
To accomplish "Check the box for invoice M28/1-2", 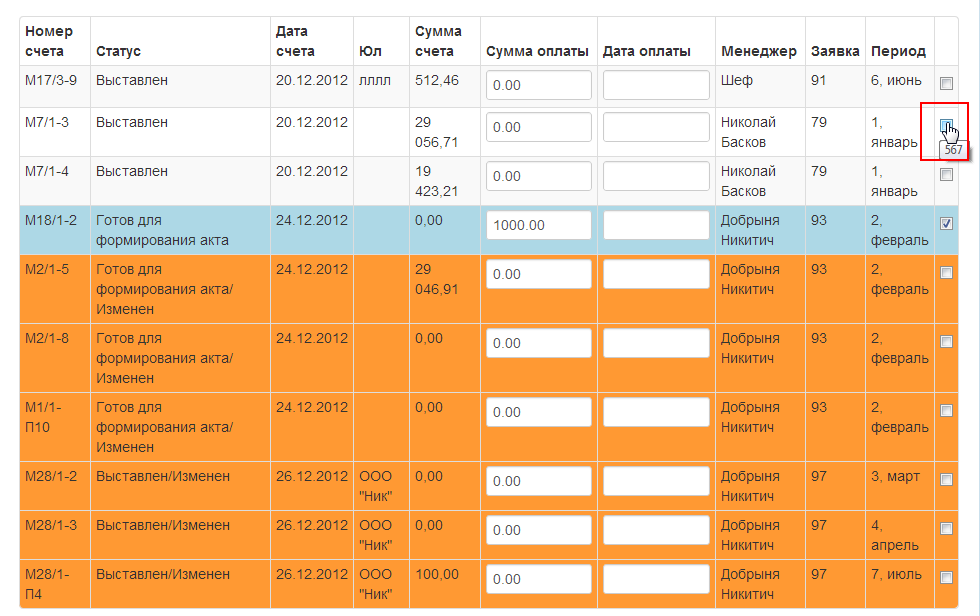I will click(x=946, y=479).
